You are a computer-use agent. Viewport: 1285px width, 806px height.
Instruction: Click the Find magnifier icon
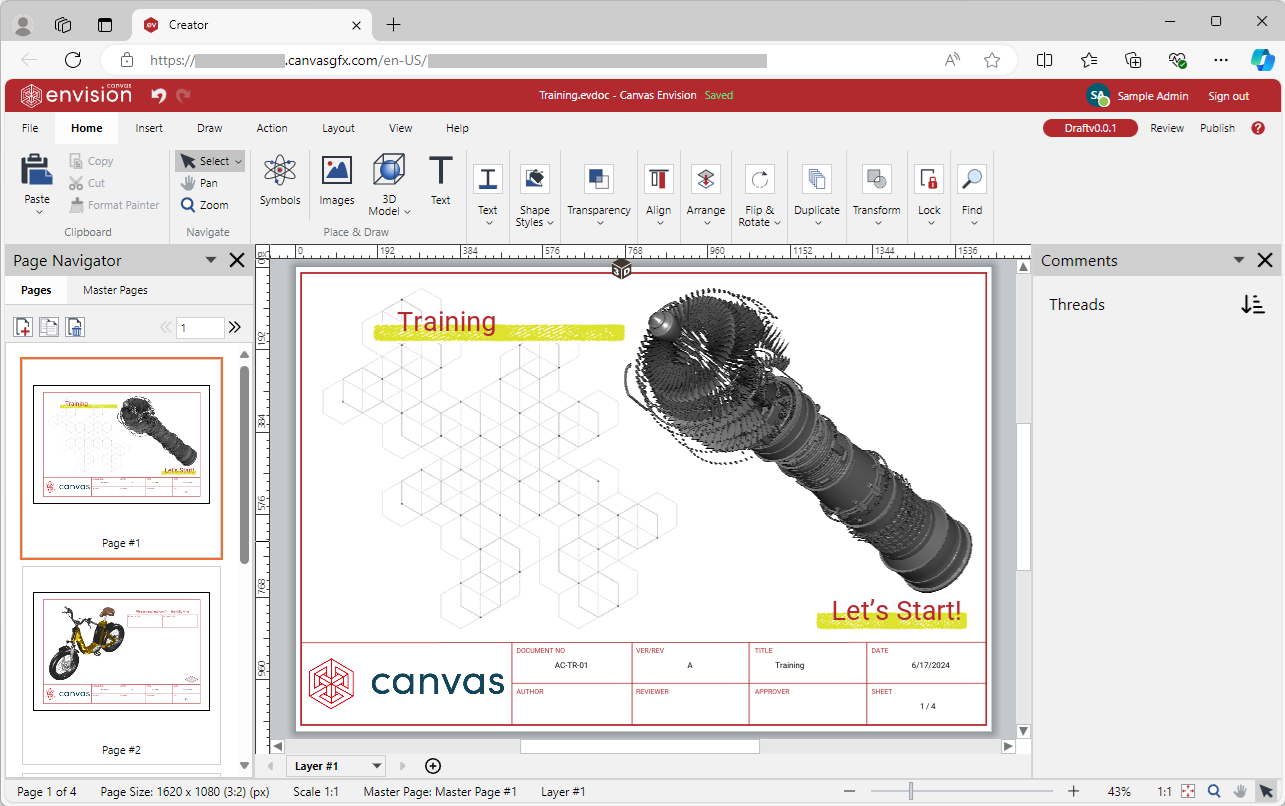point(972,179)
